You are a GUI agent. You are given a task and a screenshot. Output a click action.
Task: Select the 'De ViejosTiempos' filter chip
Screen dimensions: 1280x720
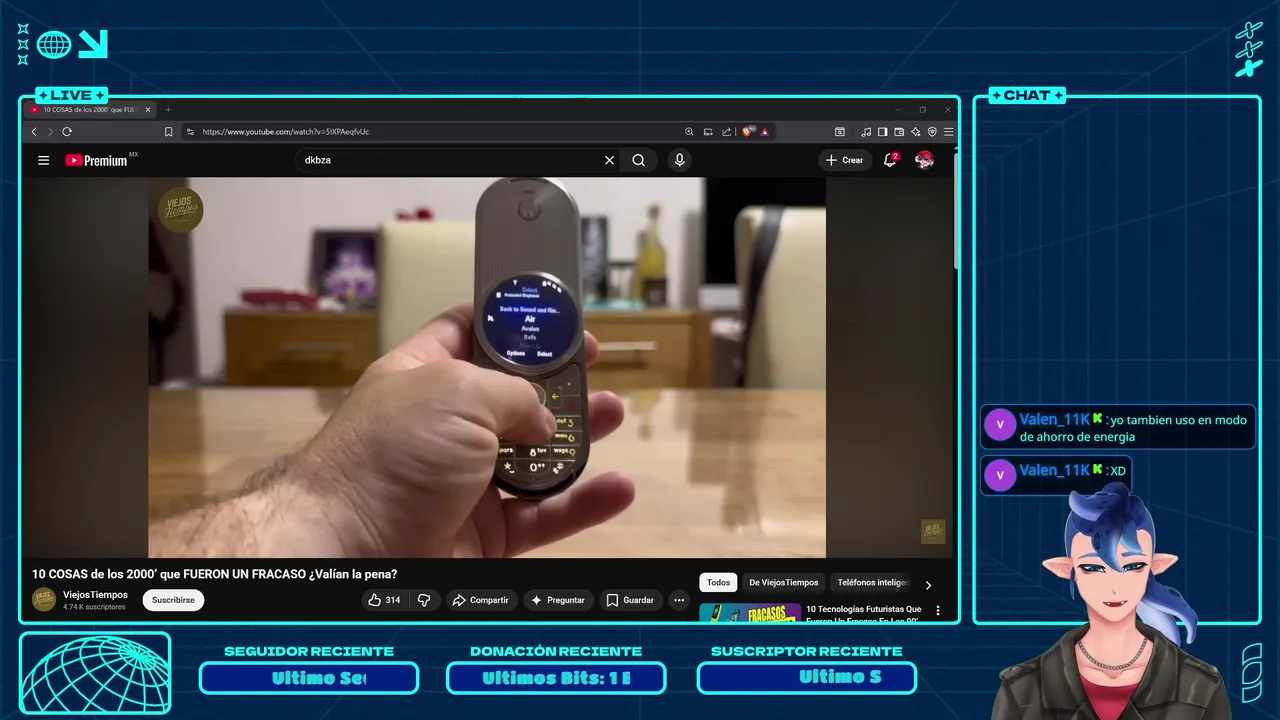tap(784, 582)
